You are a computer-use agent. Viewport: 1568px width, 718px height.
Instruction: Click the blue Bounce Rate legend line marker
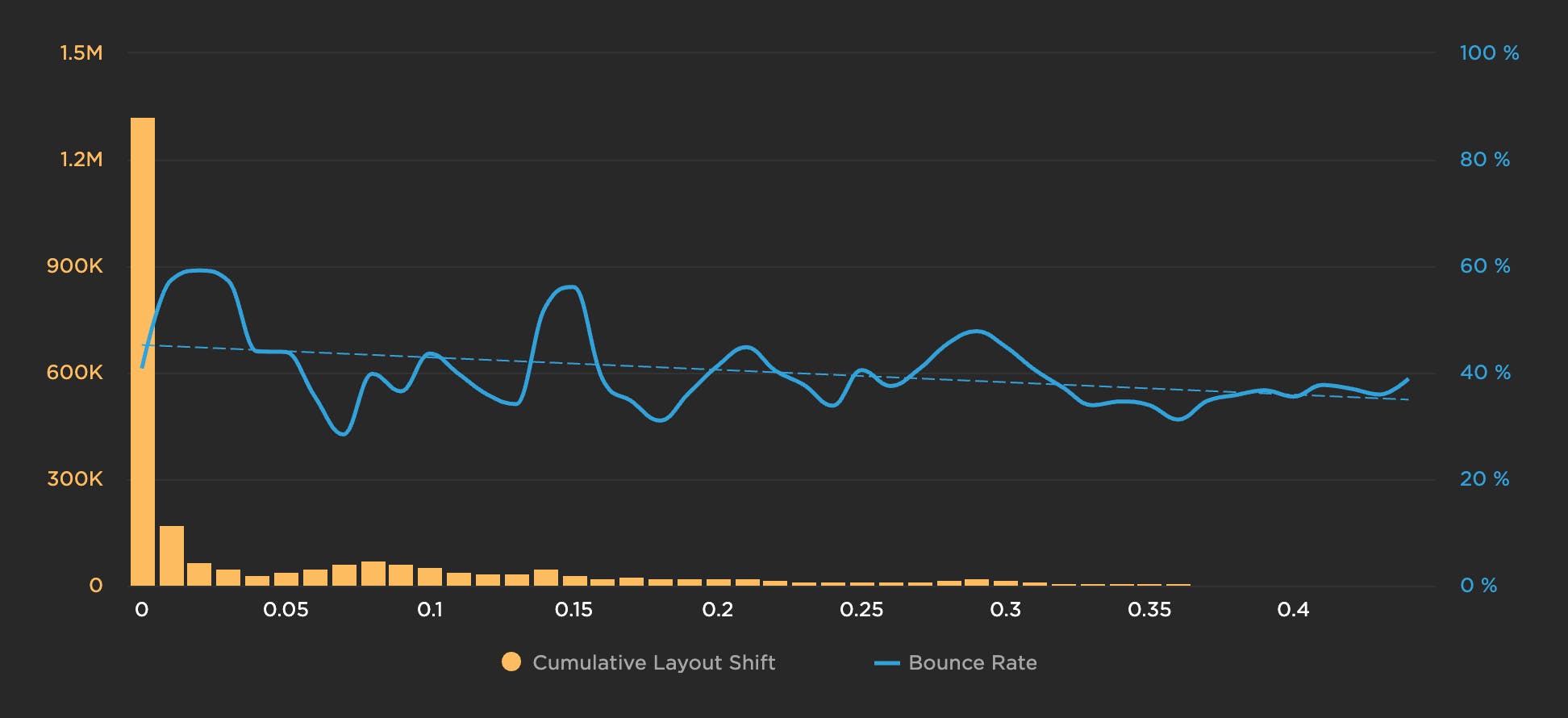pyautogui.click(x=886, y=663)
